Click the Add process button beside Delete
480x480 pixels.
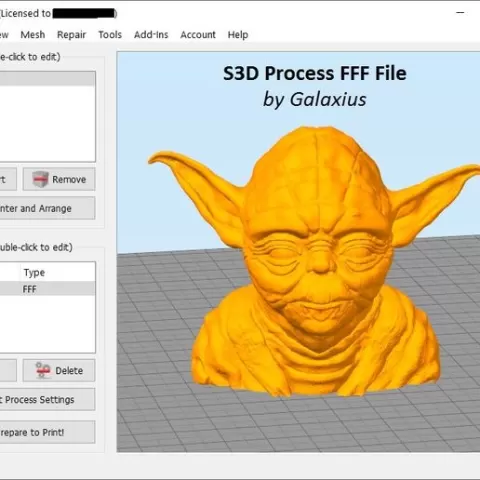click(8, 370)
